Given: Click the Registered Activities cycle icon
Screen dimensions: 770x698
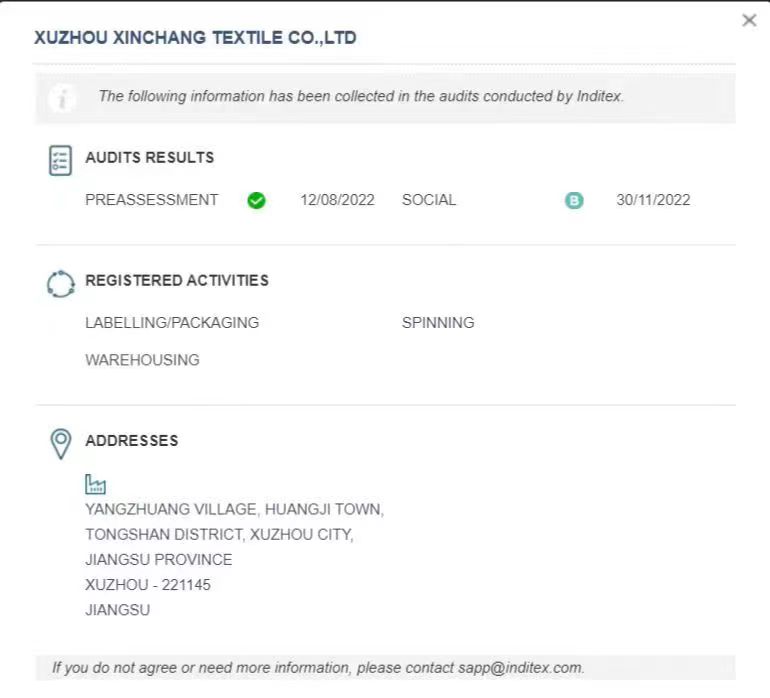Looking at the screenshot, I should tap(61, 284).
